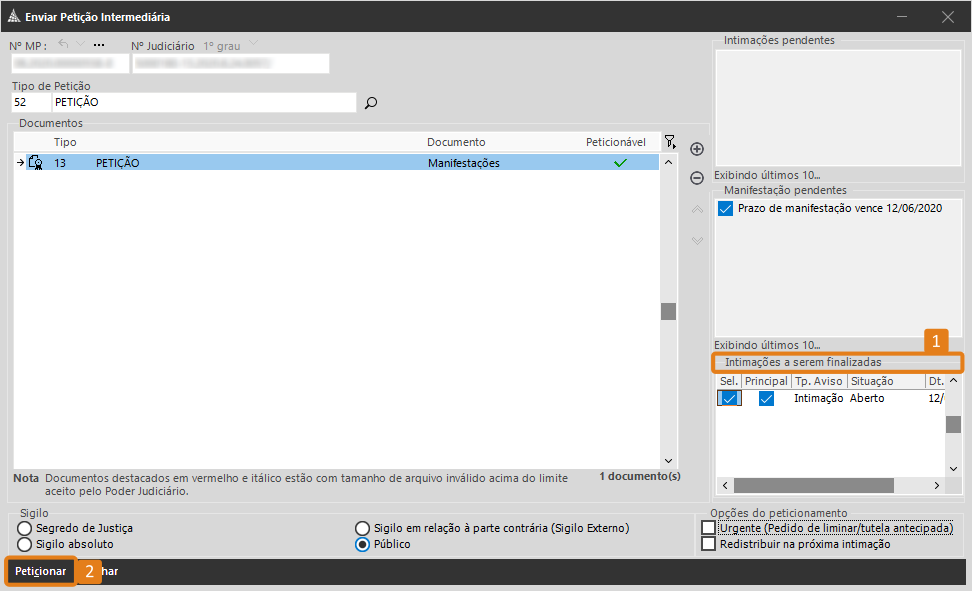The width and height of the screenshot is (972, 591).
Task: Add a document with the plus icon
Action: pyautogui.click(x=697, y=149)
